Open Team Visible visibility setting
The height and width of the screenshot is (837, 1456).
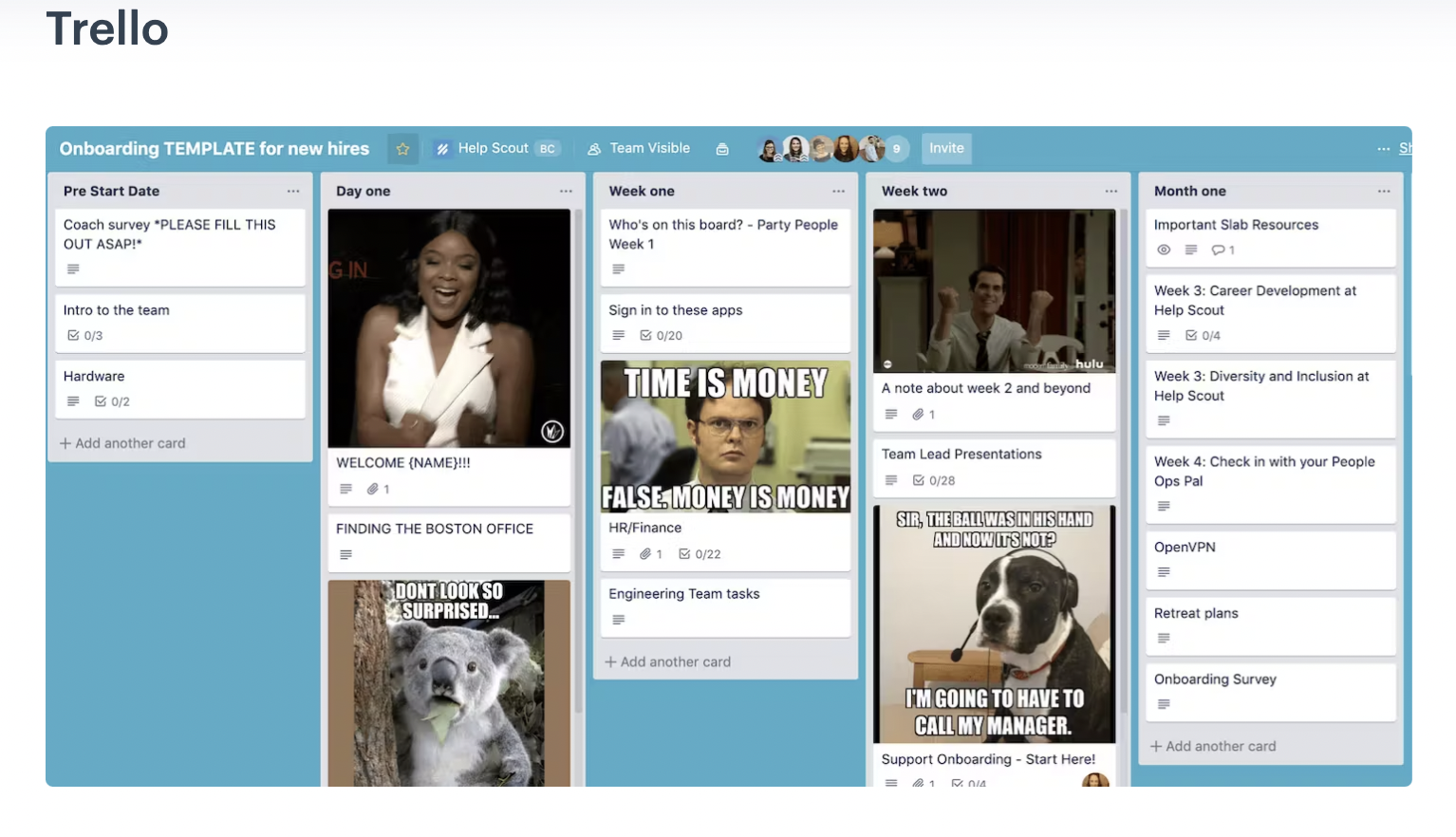pos(639,148)
